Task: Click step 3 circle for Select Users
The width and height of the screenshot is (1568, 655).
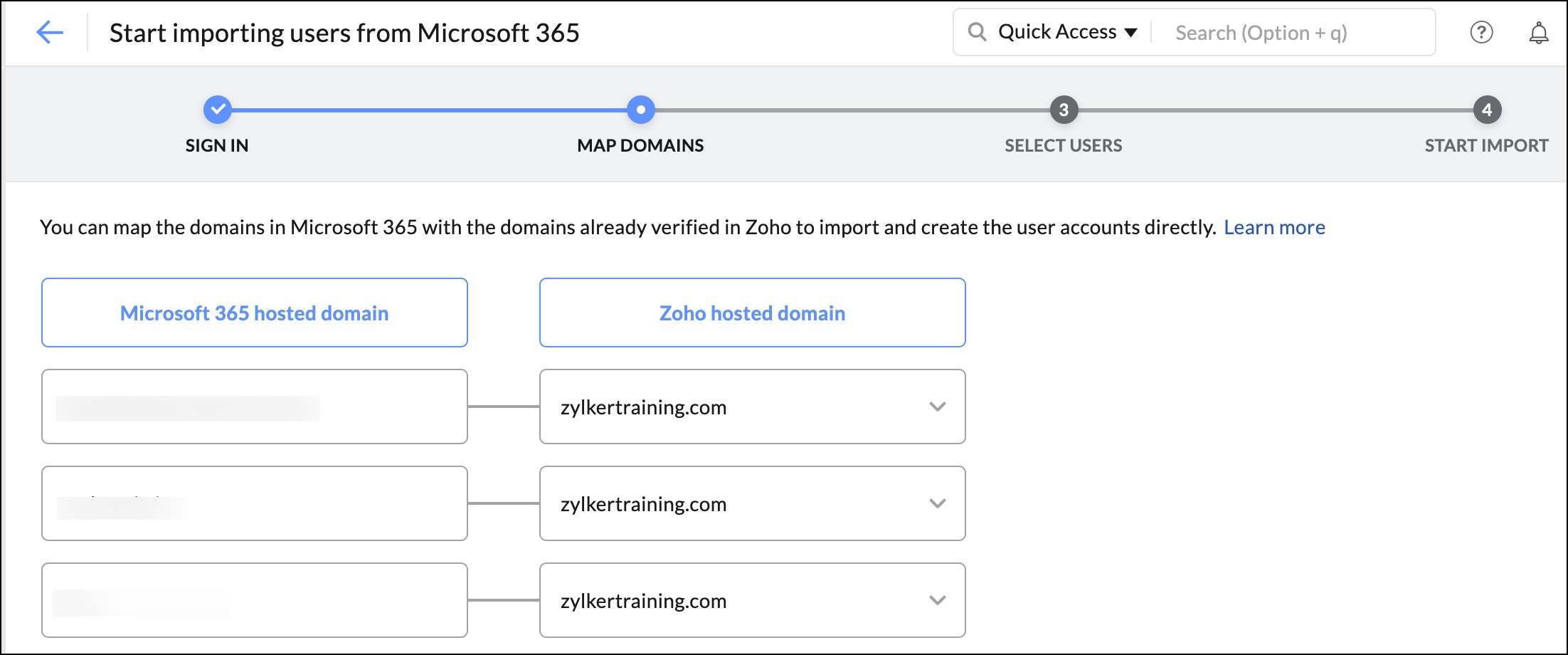Action: (x=1064, y=110)
